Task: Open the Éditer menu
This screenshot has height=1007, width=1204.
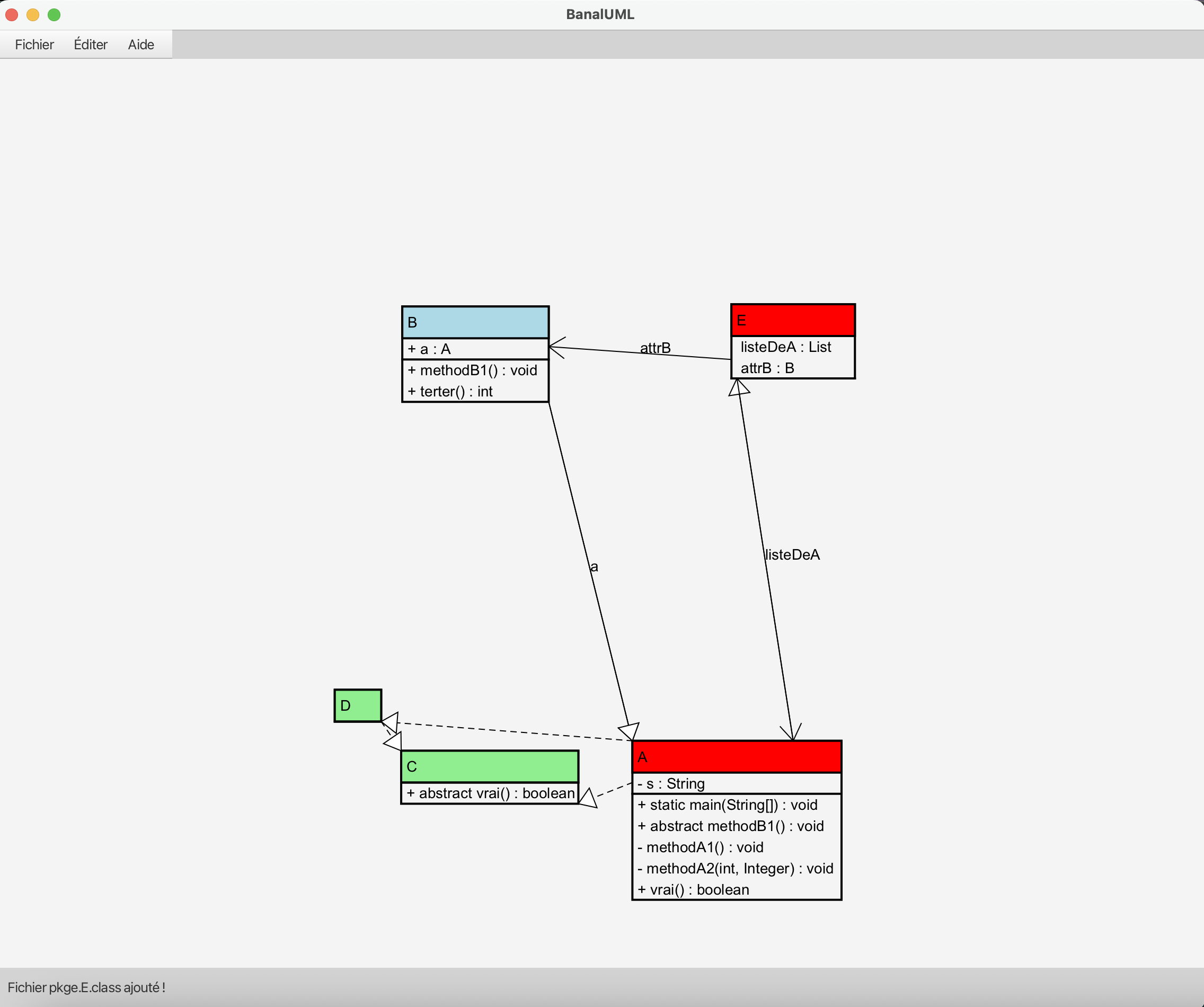Action: (91, 45)
